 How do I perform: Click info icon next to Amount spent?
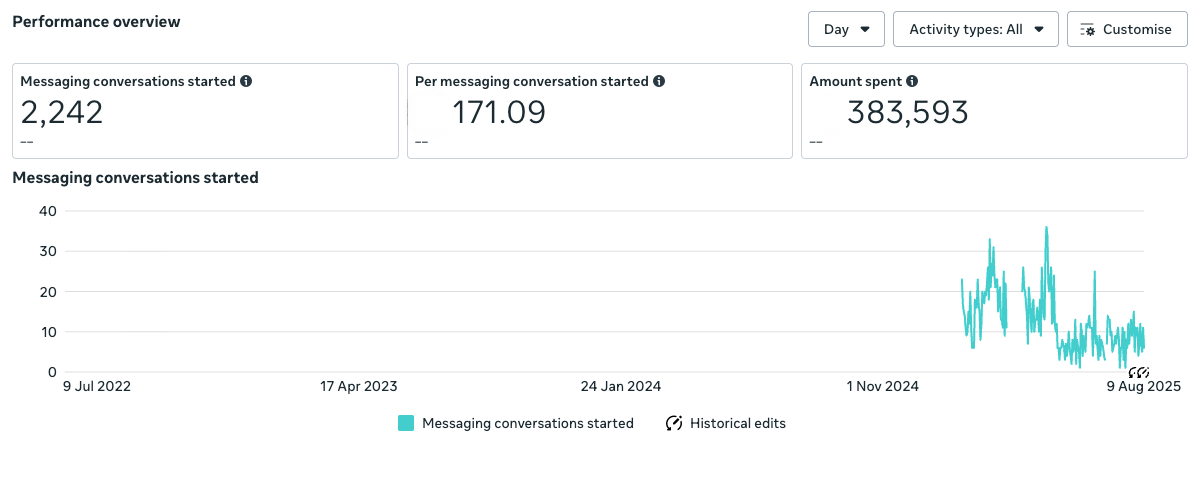[912, 81]
